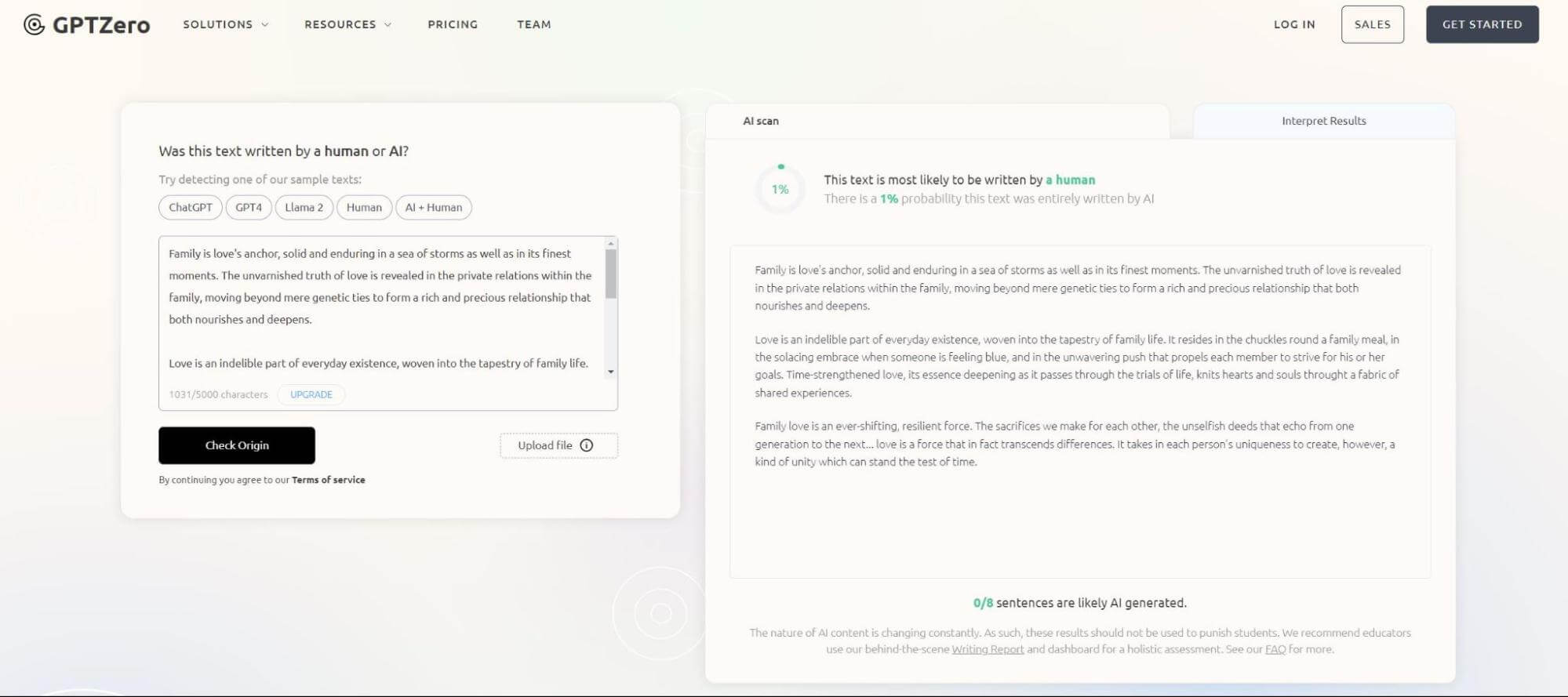Click the Check Origin button

[237, 445]
